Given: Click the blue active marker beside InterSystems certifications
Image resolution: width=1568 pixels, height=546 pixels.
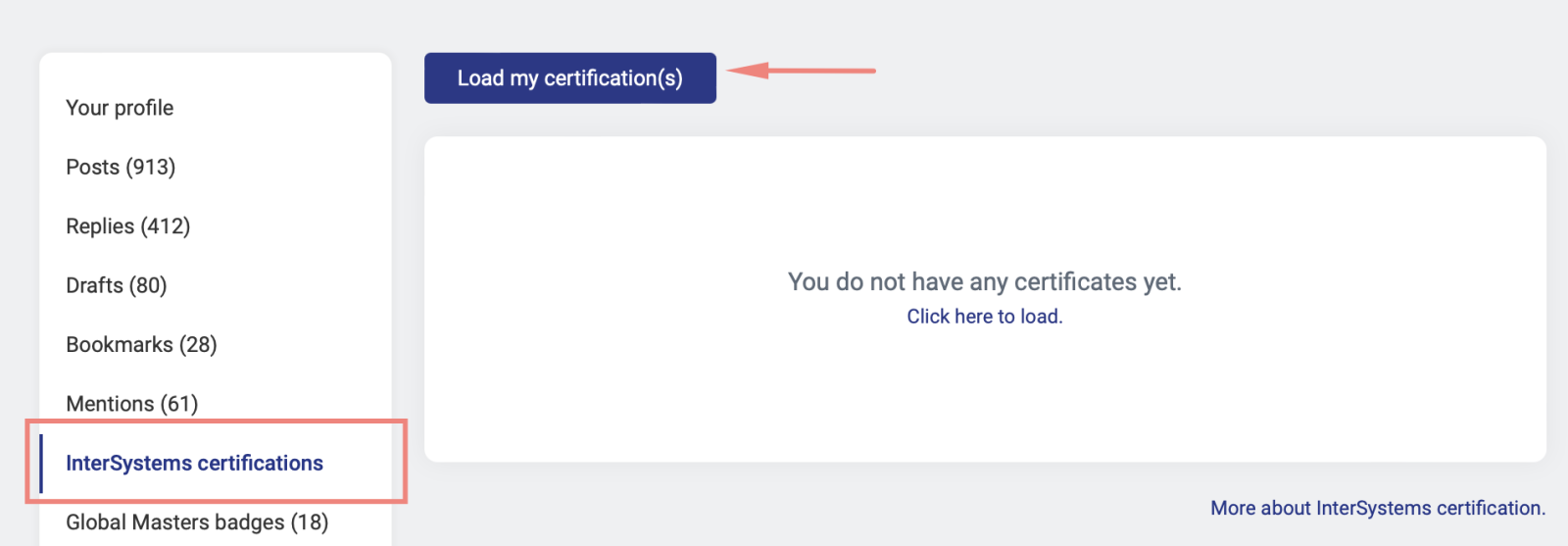Looking at the screenshot, I should [41, 464].
